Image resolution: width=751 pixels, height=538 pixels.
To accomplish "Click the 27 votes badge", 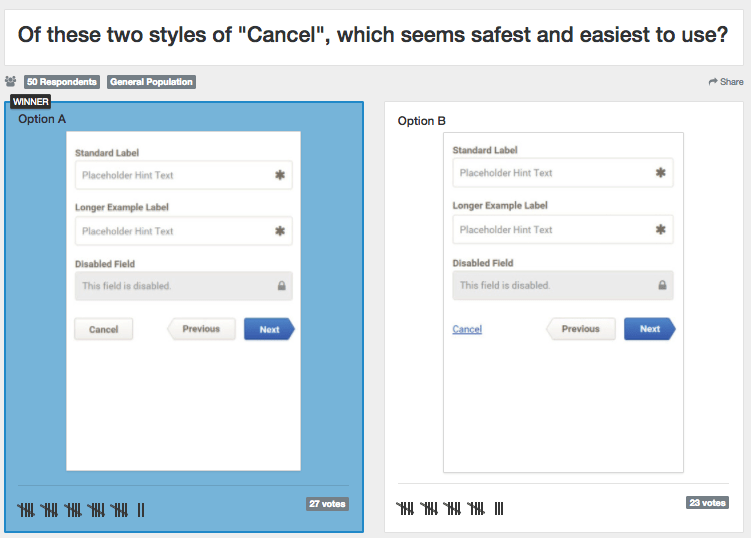I will click(x=327, y=504).
